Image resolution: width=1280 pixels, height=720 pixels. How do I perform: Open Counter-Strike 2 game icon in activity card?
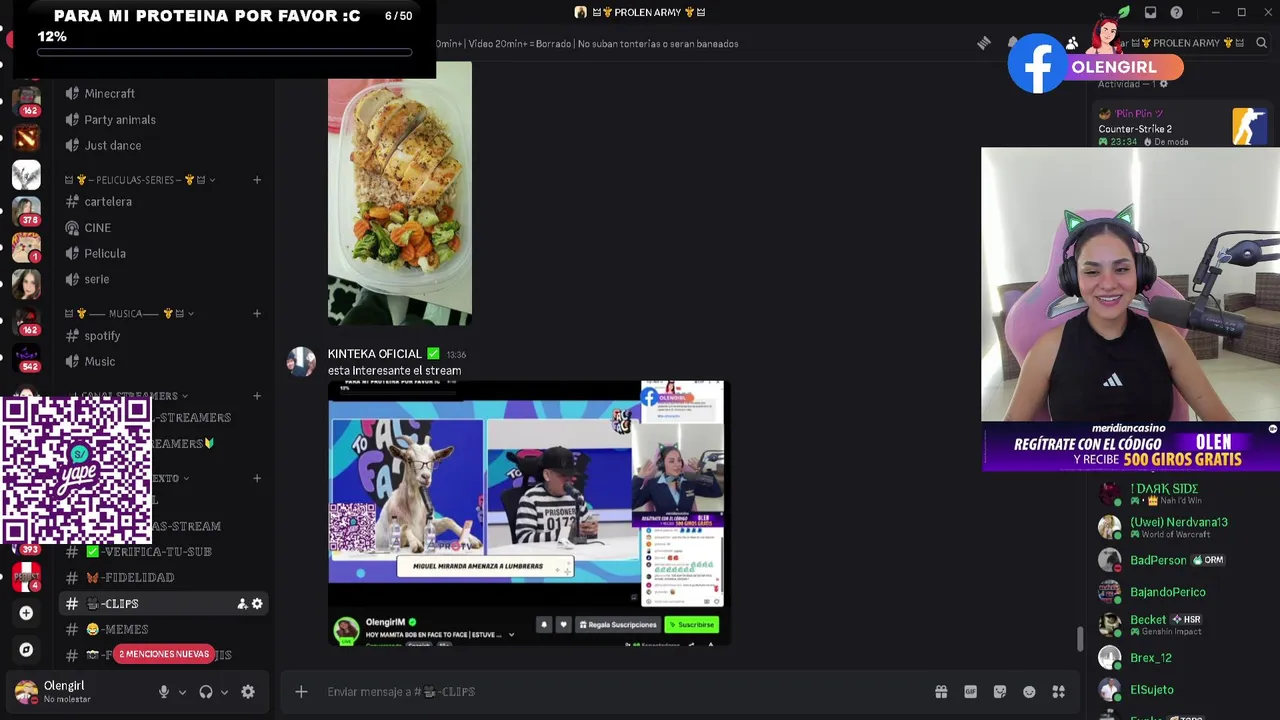(1248, 127)
